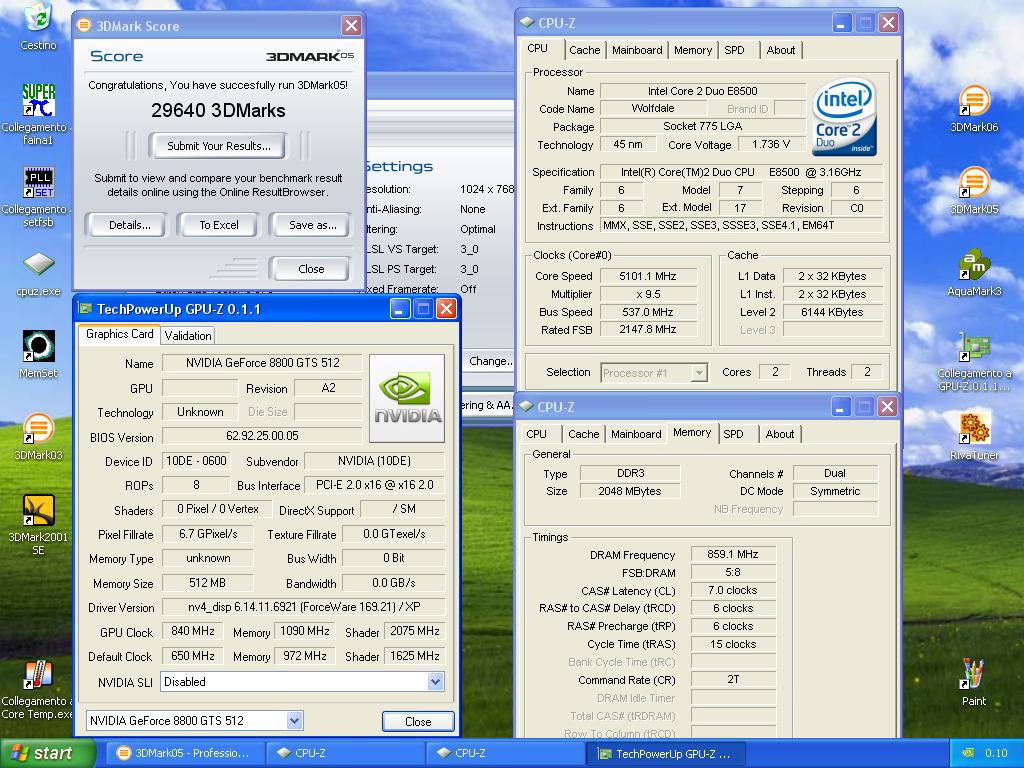1024x768 pixels.
Task: Click the Name field Intel Core 2 Duo E8500
Action: [703, 91]
